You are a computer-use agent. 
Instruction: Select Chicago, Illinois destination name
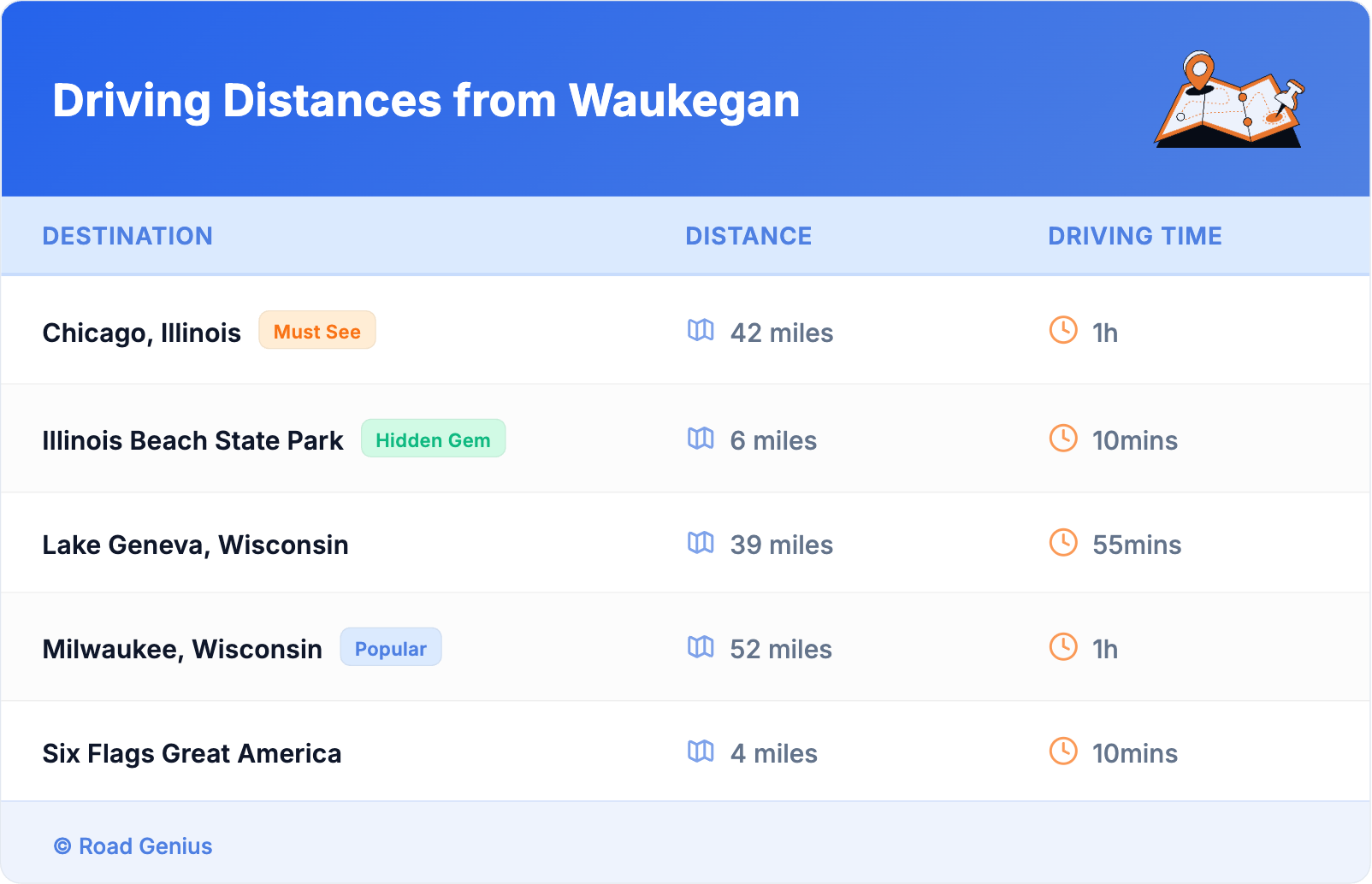[142, 333]
